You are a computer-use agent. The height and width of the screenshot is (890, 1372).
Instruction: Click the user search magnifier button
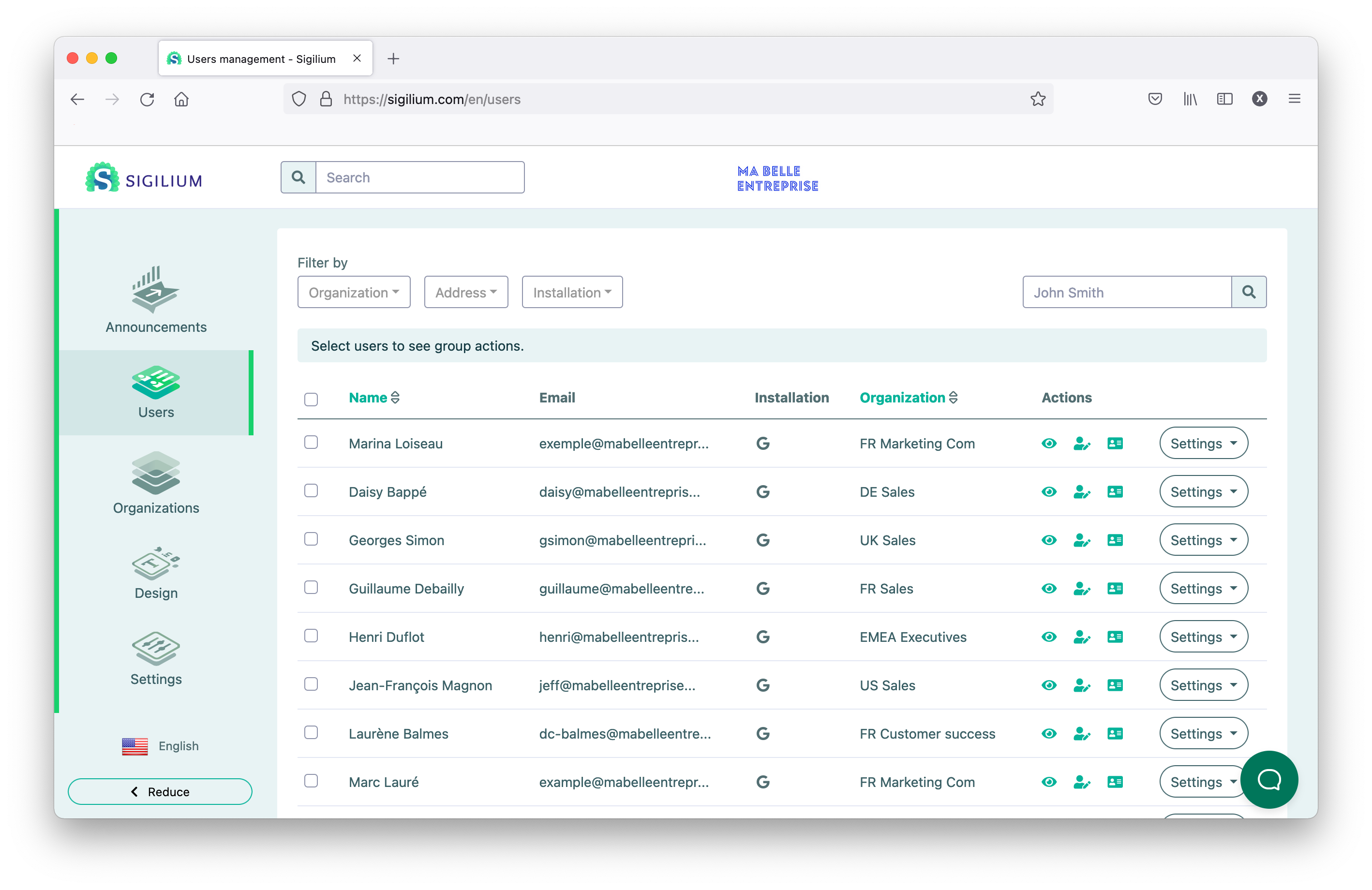(1249, 292)
